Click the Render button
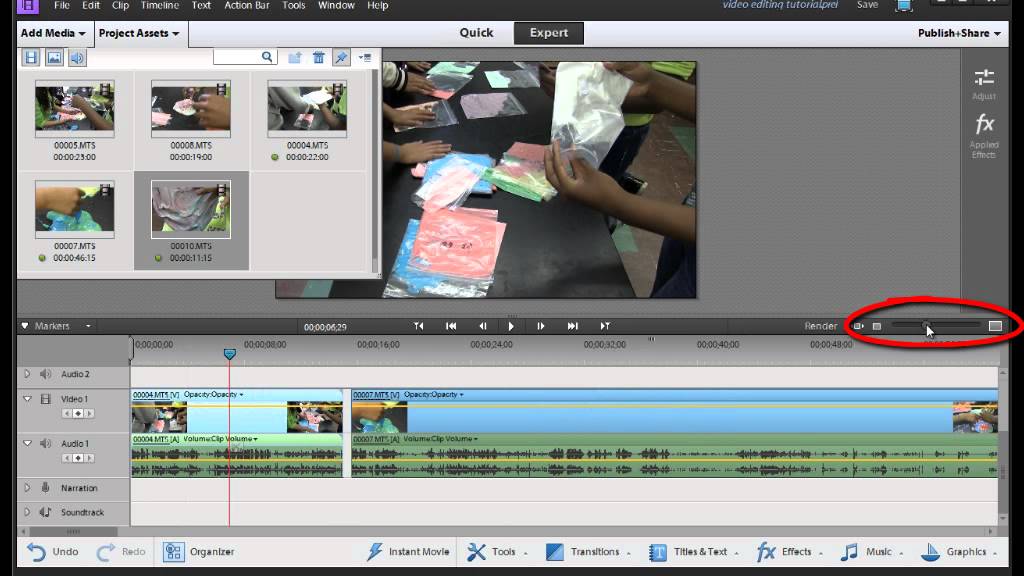The height and width of the screenshot is (576, 1024). pyautogui.click(x=820, y=326)
